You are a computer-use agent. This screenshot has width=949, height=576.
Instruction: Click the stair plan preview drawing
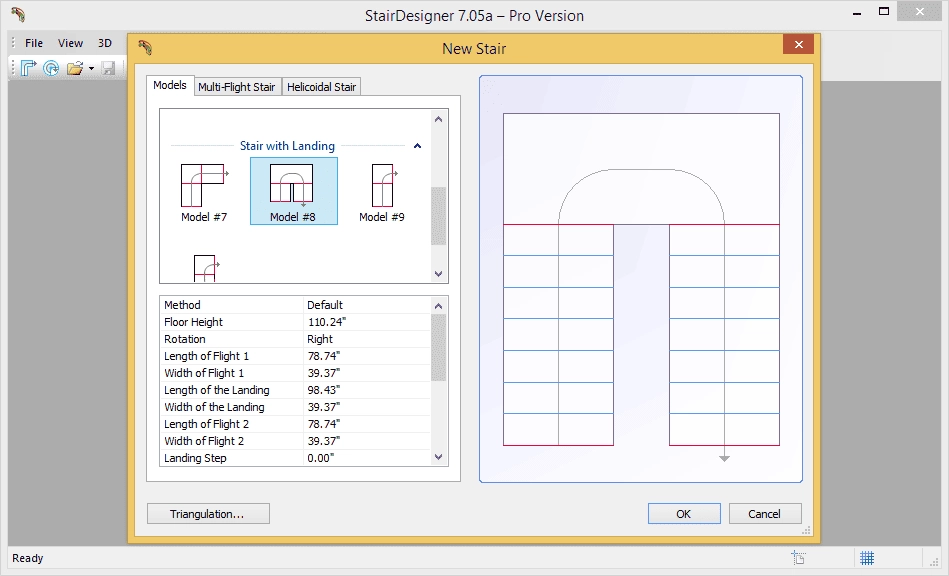[x=641, y=279]
